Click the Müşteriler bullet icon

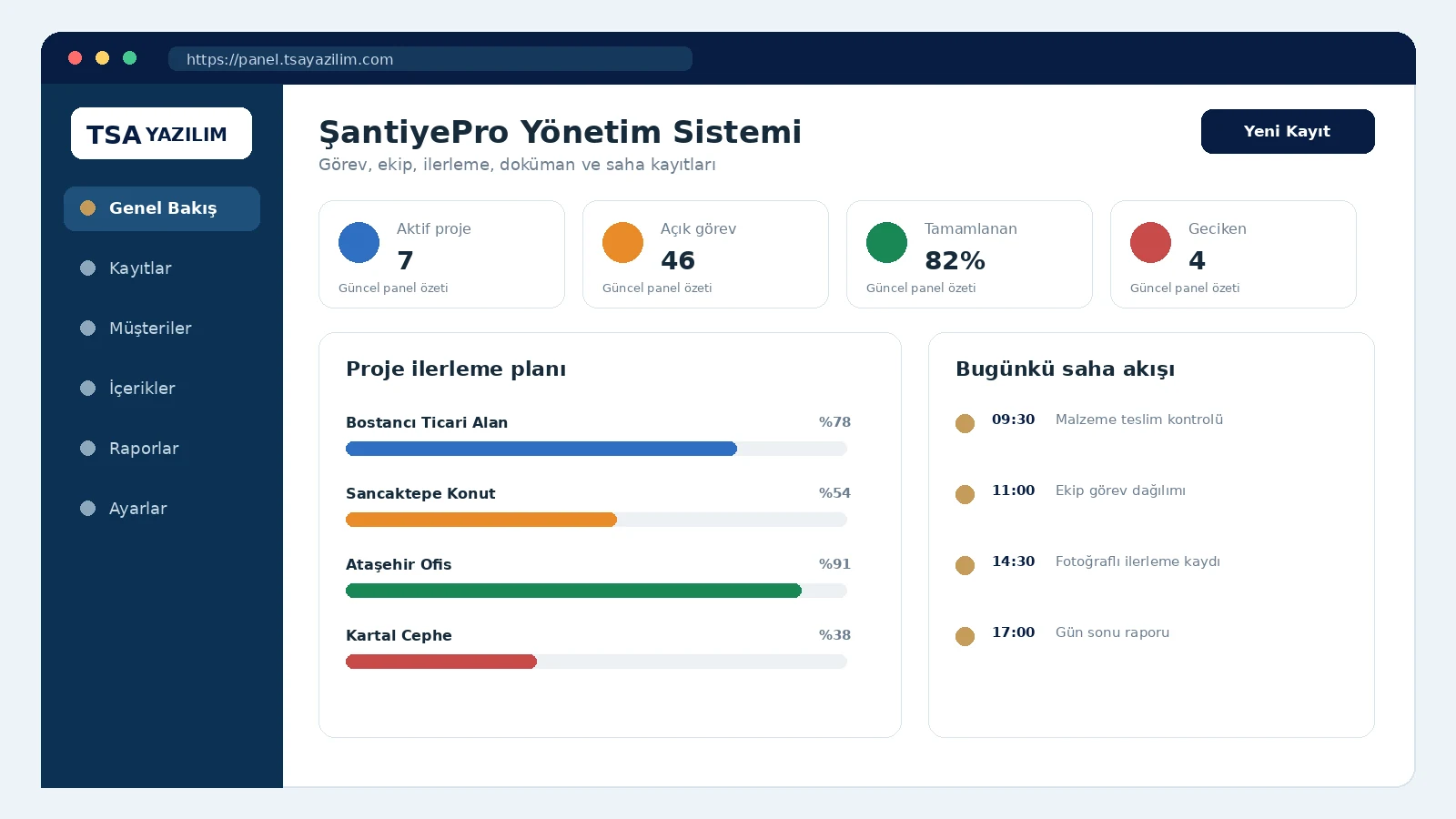pyautogui.click(x=87, y=328)
